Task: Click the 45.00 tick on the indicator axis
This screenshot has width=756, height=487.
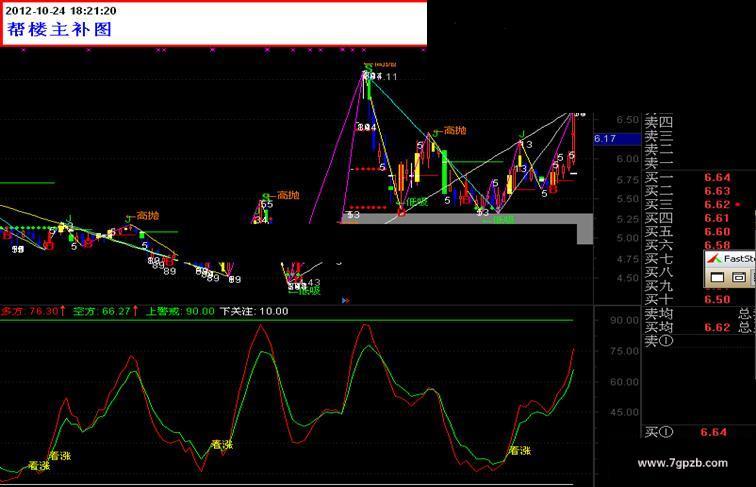Action: [624, 412]
